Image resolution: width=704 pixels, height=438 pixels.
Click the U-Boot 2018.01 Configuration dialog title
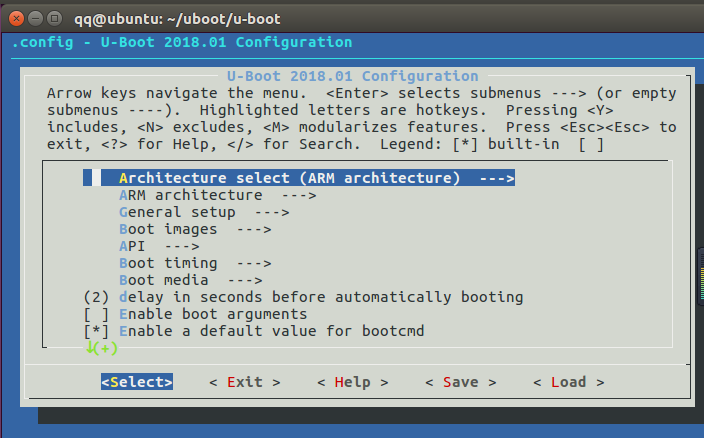click(x=352, y=76)
